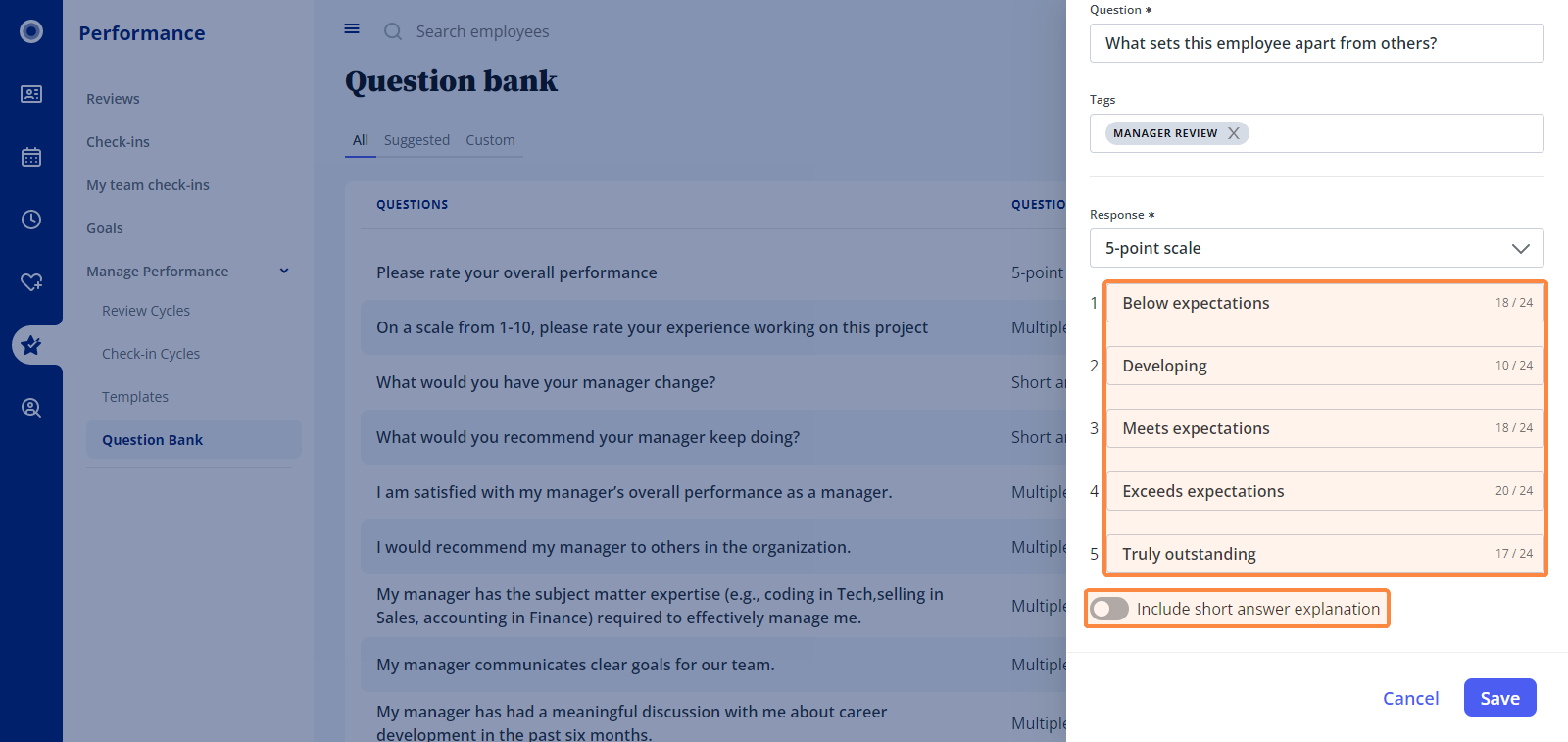Viewport: 1568px width, 742px height.
Task: Open the person search recruiting icon
Action: (x=31, y=407)
